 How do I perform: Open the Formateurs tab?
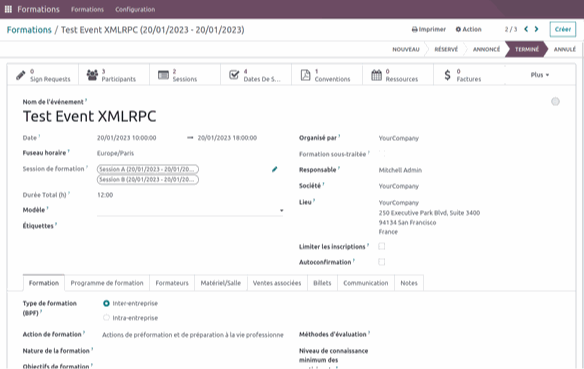click(172, 283)
